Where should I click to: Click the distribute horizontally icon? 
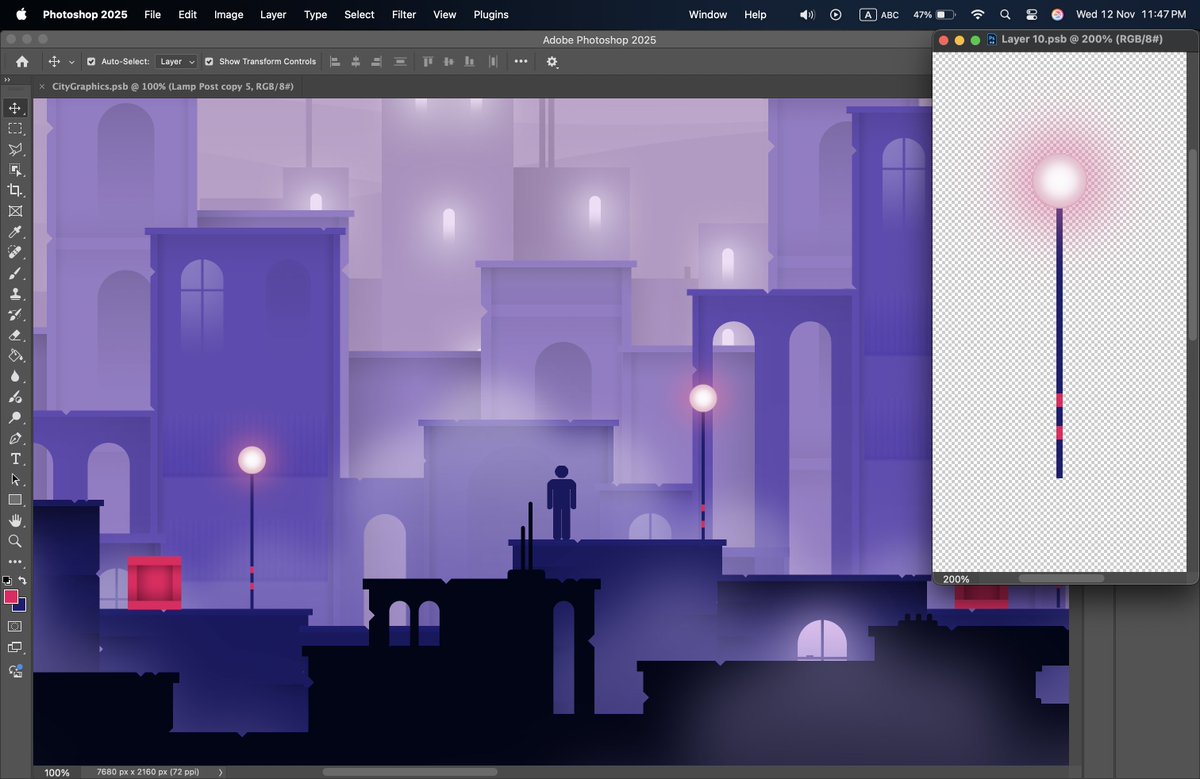(492, 61)
